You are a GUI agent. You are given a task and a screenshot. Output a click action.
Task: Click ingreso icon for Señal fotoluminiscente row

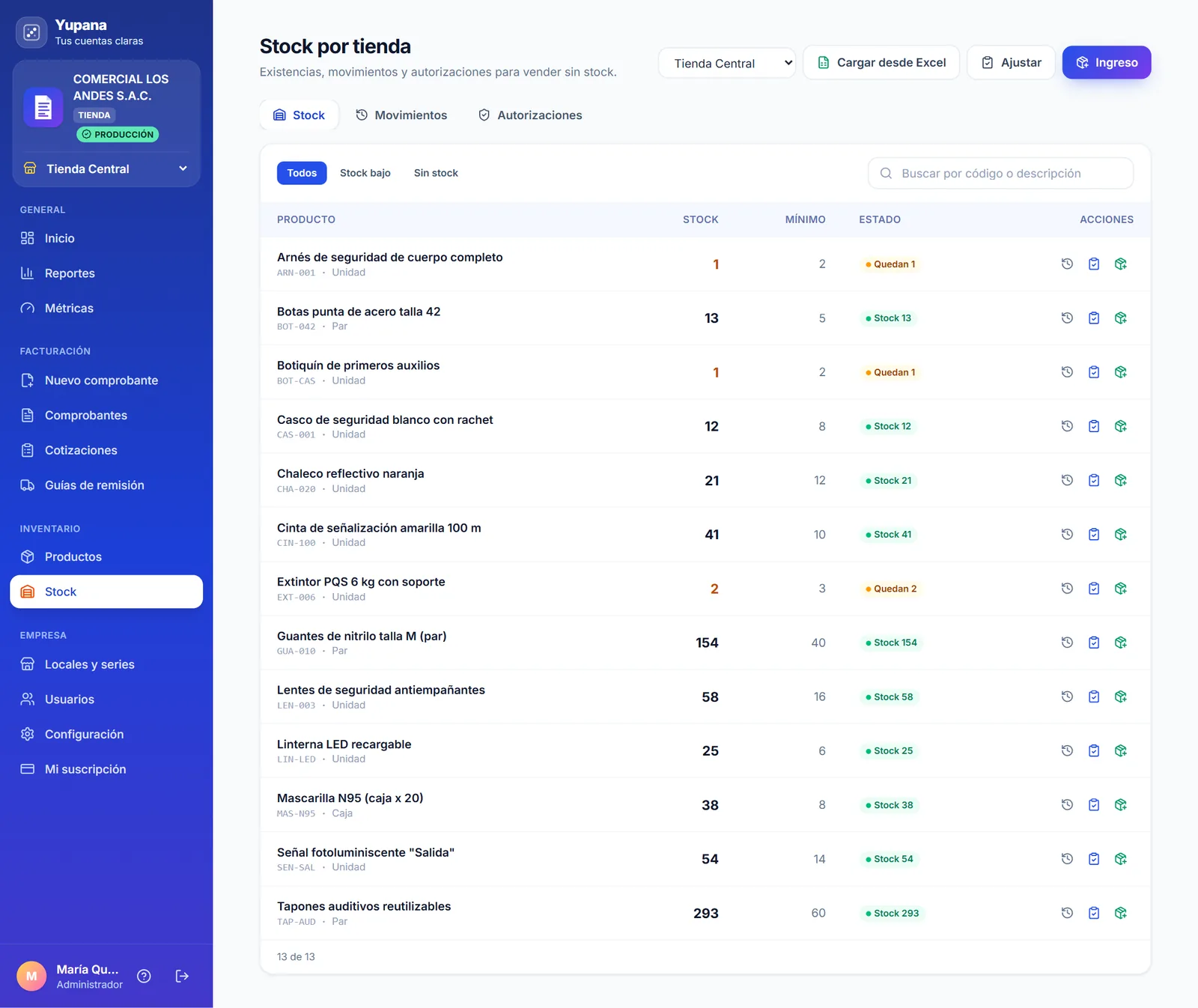click(1121, 859)
